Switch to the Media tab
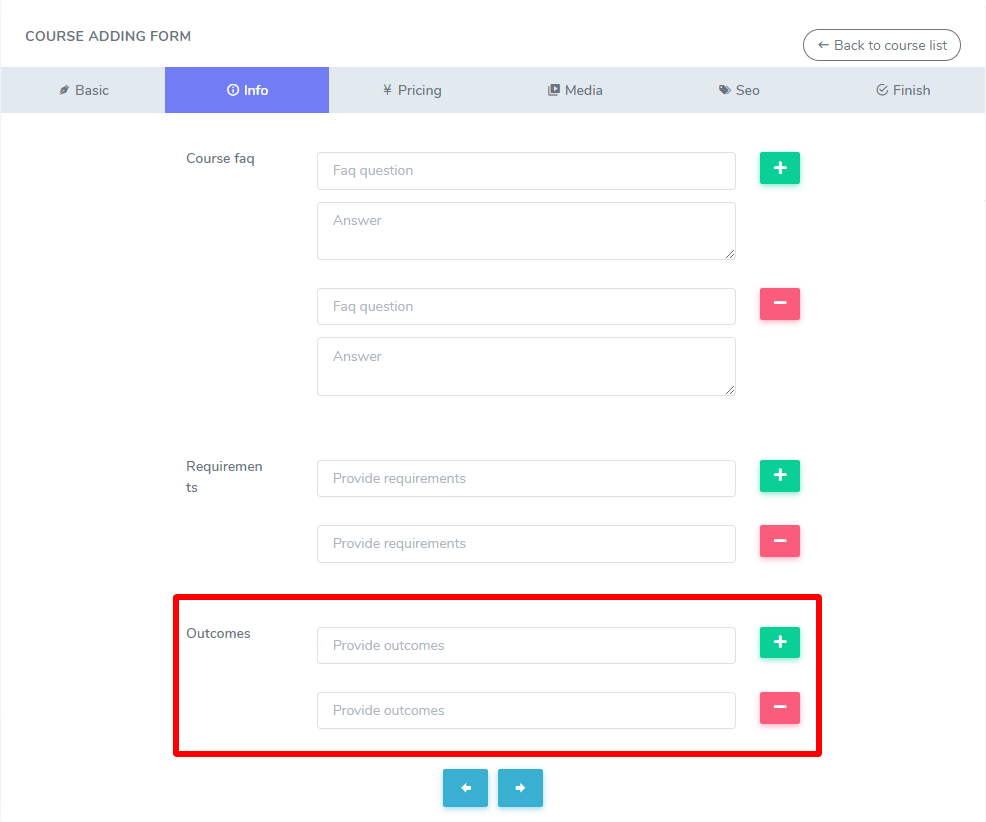 pyautogui.click(x=575, y=90)
